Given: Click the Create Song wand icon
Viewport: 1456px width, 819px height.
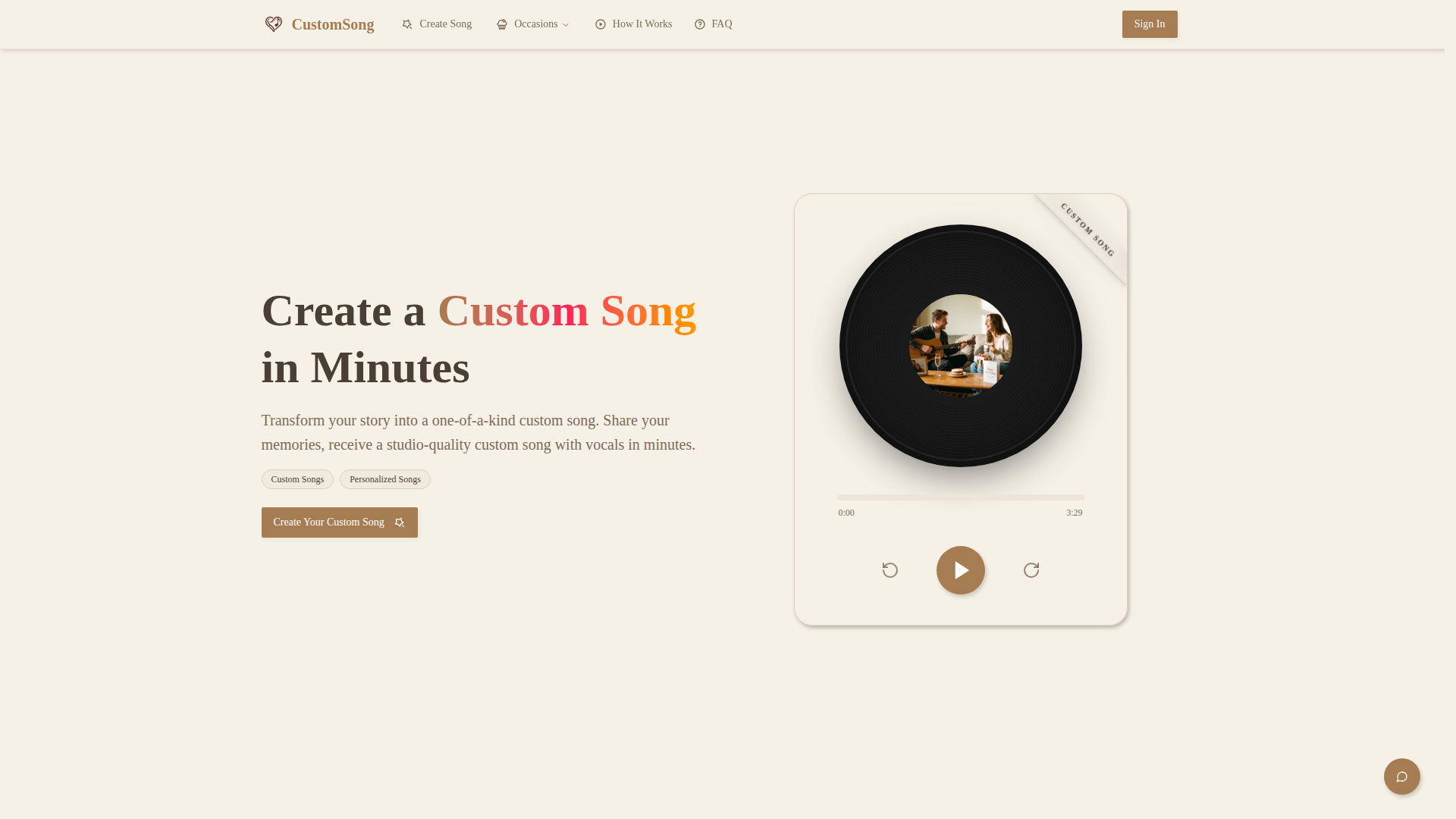Looking at the screenshot, I should click(407, 24).
